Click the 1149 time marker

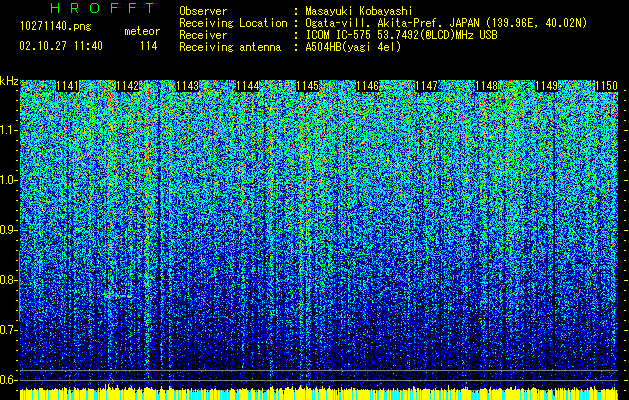point(546,86)
